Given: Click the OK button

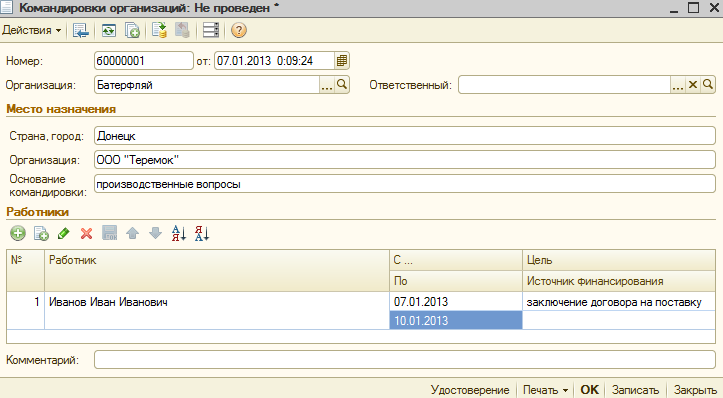Looking at the screenshot, I should pos(589,390).
